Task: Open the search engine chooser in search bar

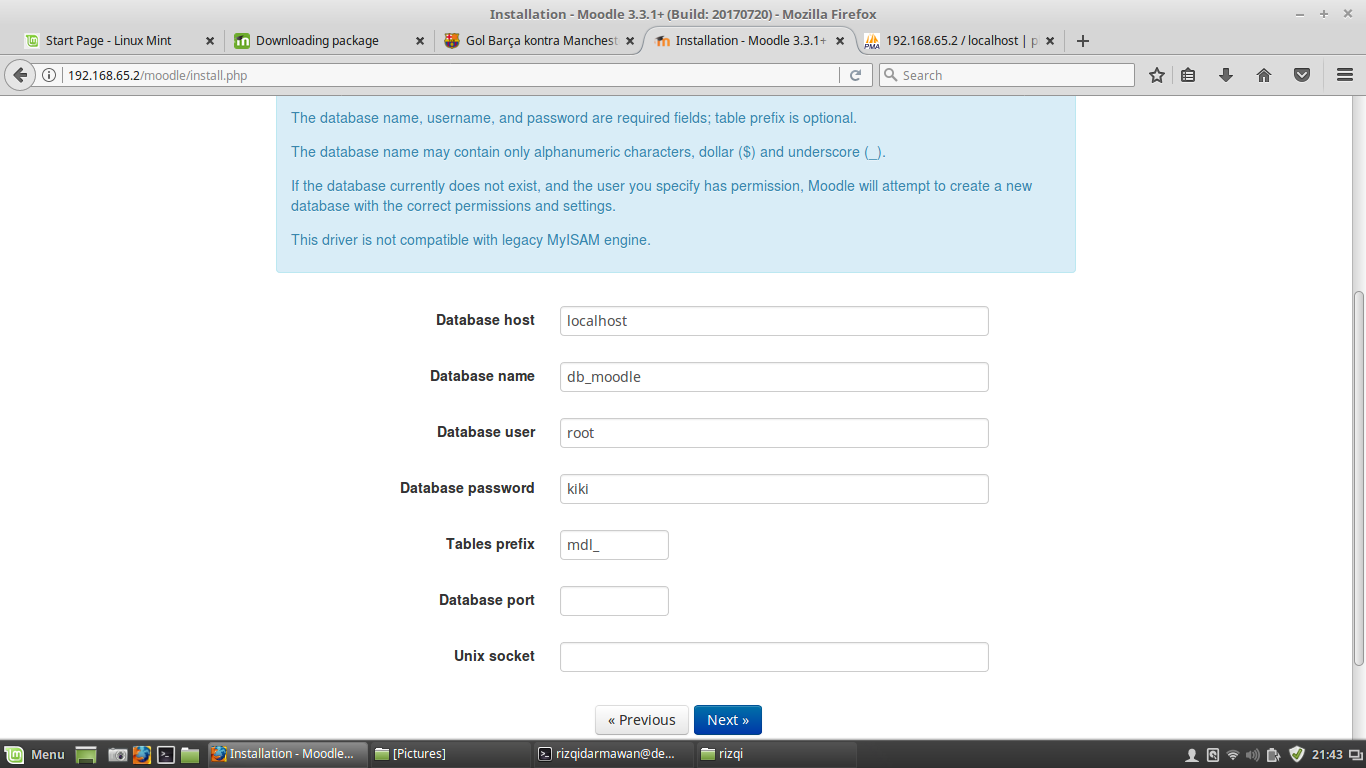Action: click(891, 74)
